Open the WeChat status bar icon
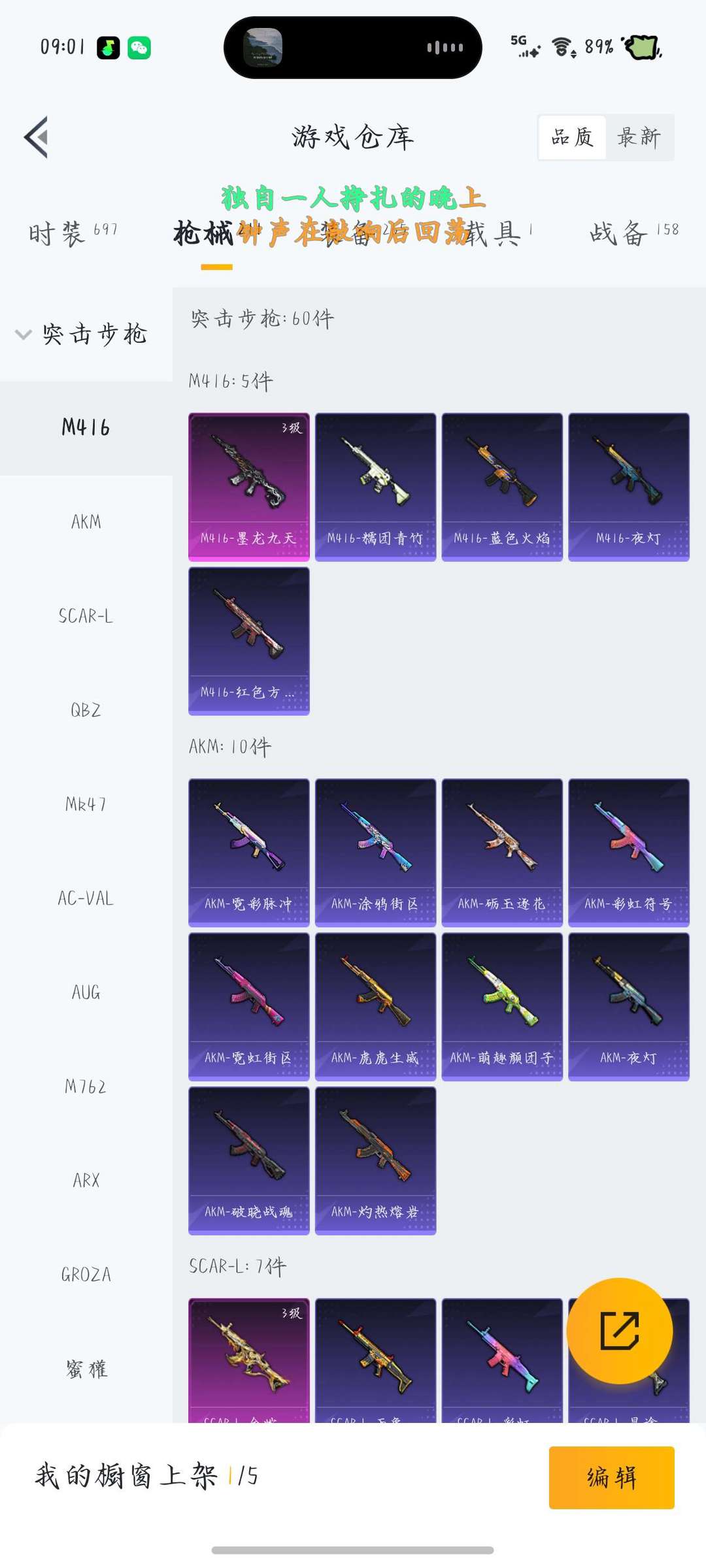706x1568 pixels. click(139, 48)
